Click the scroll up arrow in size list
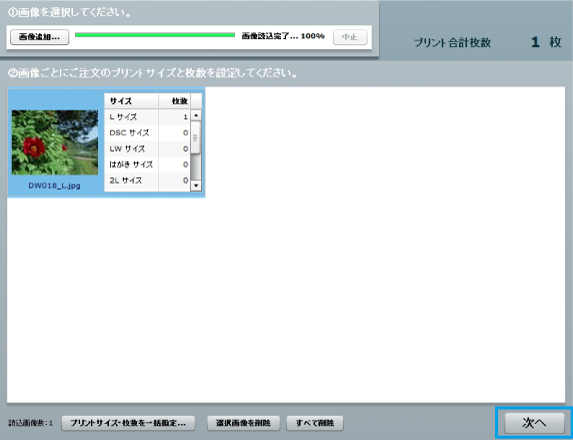Viewport: 573px width, 440px height. (x=196, y=115)
